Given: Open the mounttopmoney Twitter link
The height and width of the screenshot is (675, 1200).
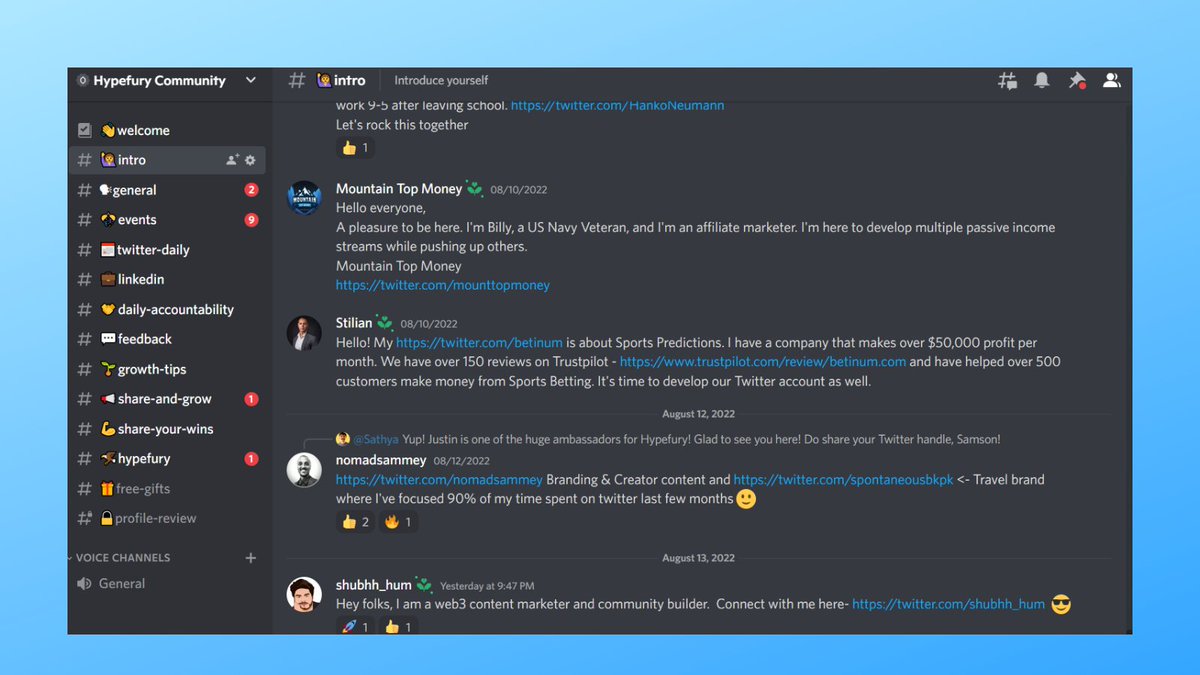Looking at the screenshot, I should [x=443, y=285].
